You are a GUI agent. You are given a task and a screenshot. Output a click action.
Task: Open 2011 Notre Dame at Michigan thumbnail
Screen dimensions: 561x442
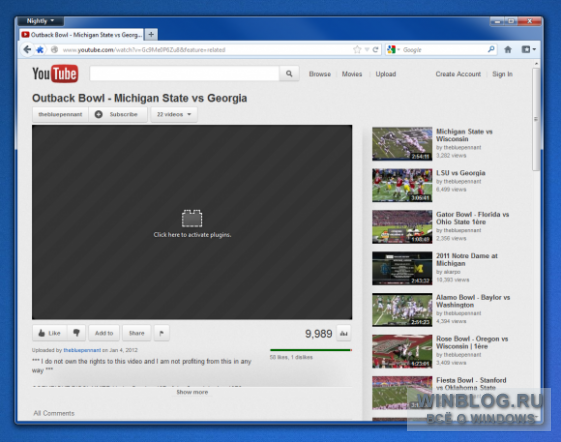402,268
